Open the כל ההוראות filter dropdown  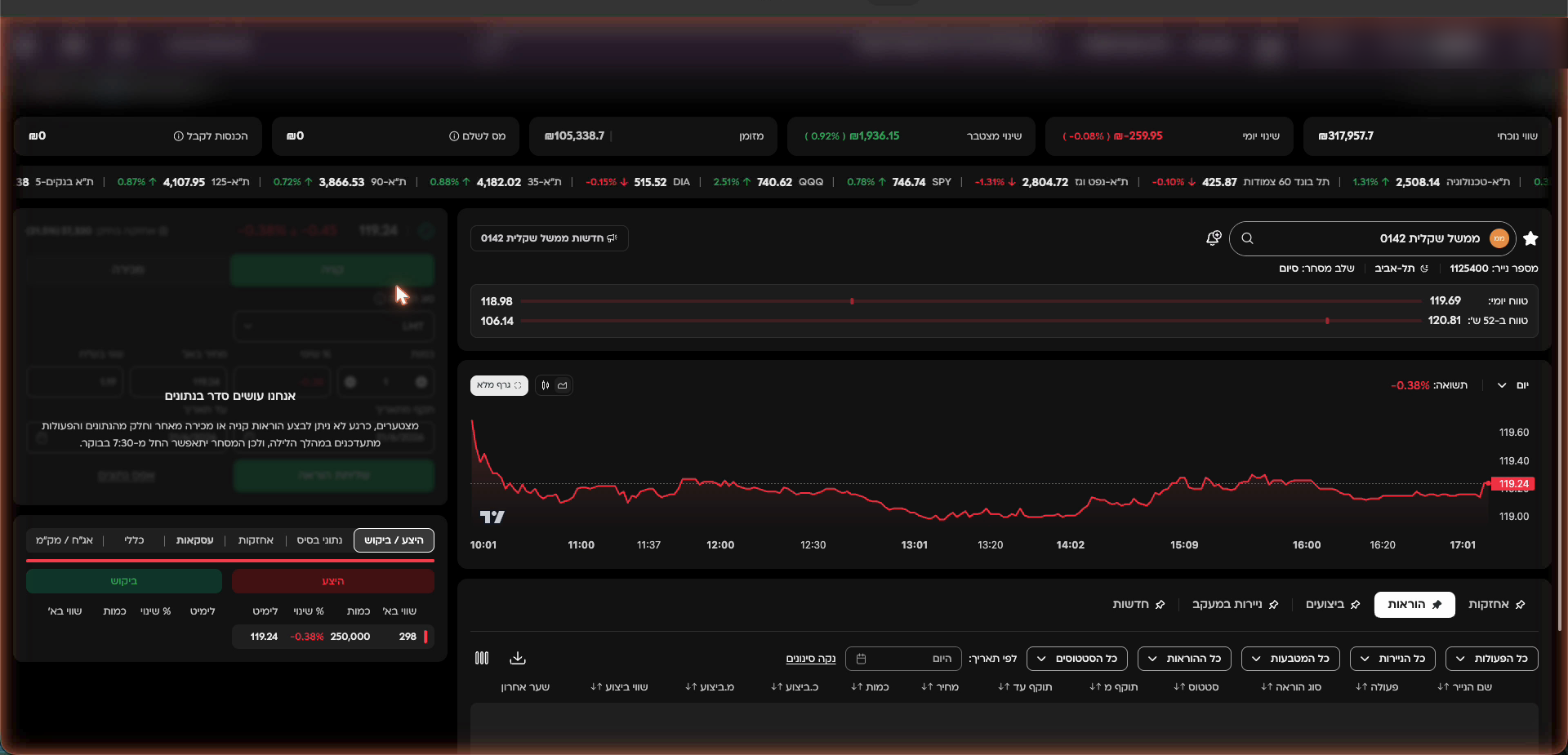[x=1185, y=659]
